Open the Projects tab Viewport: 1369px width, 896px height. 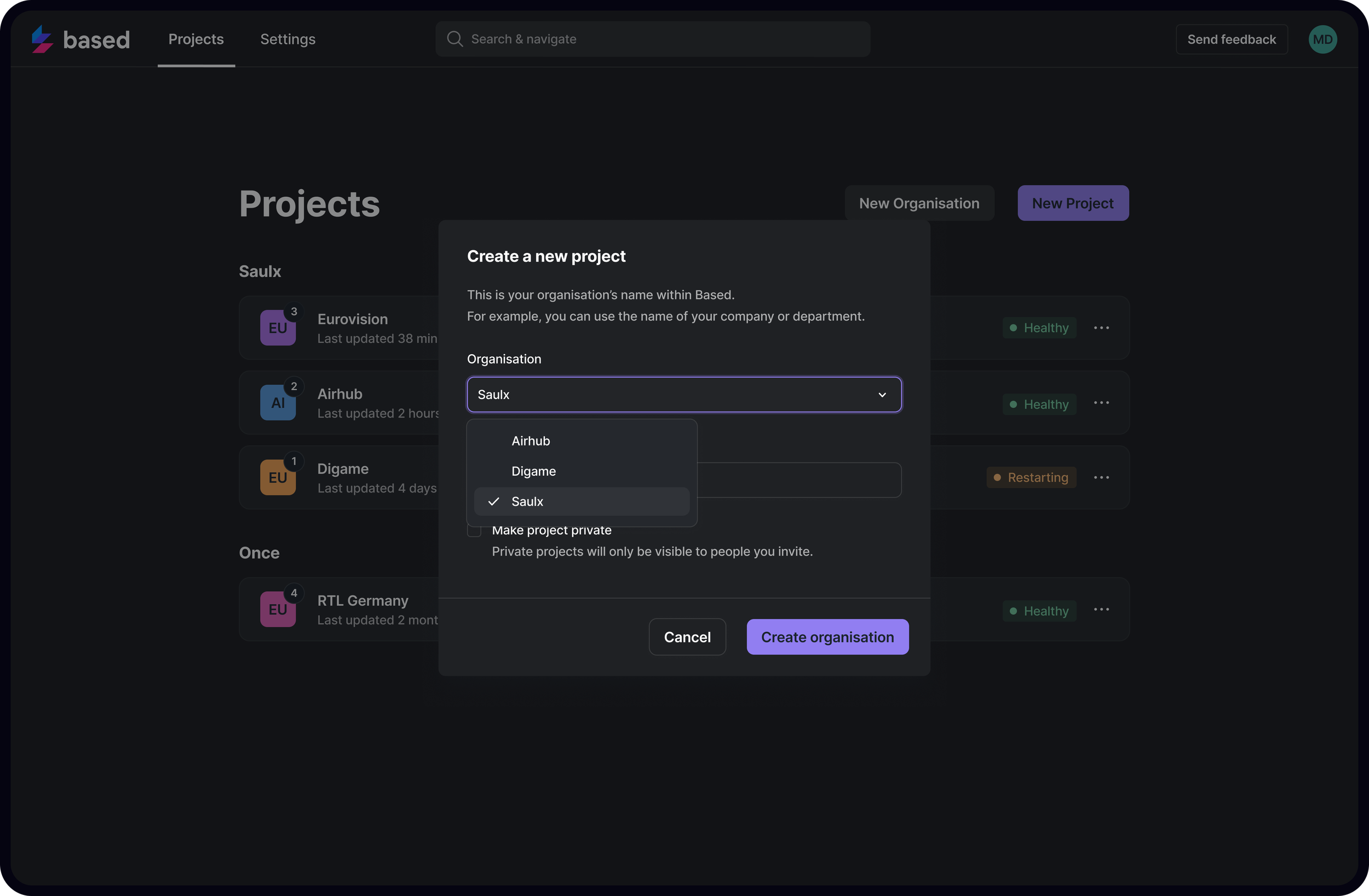tap(195, 39)
